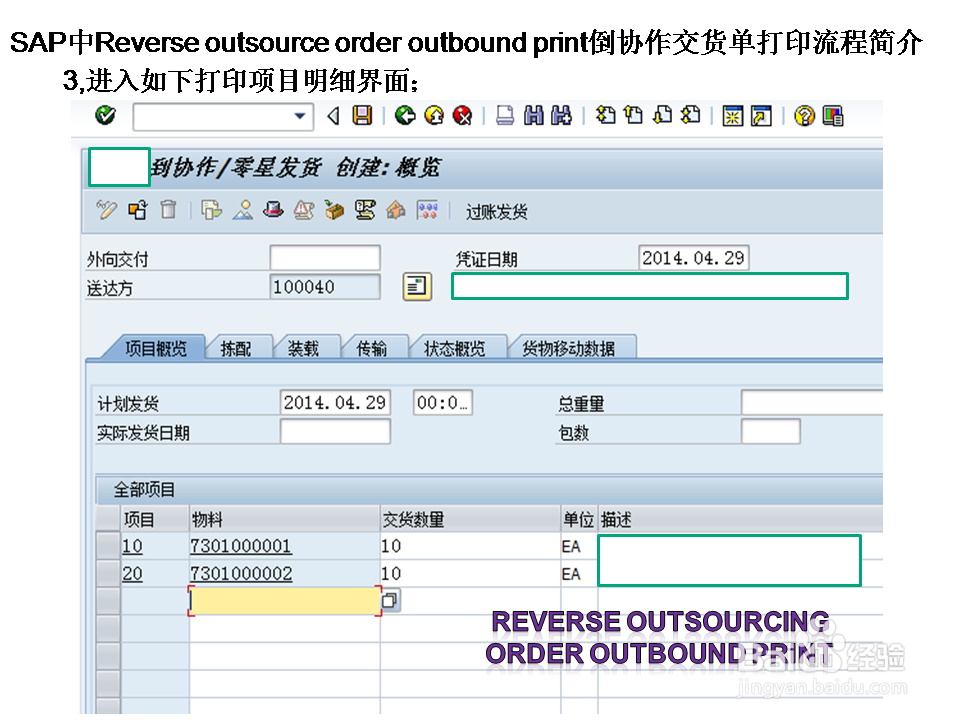The height and width of the screenshot is (720, 960).
Task: Click the trash can Delete icon
Action: 168,210
